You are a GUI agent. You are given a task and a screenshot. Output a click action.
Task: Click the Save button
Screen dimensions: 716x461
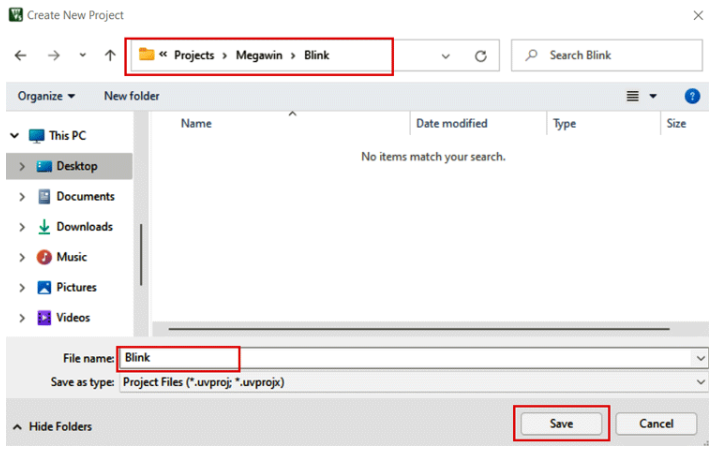(561, 424)
